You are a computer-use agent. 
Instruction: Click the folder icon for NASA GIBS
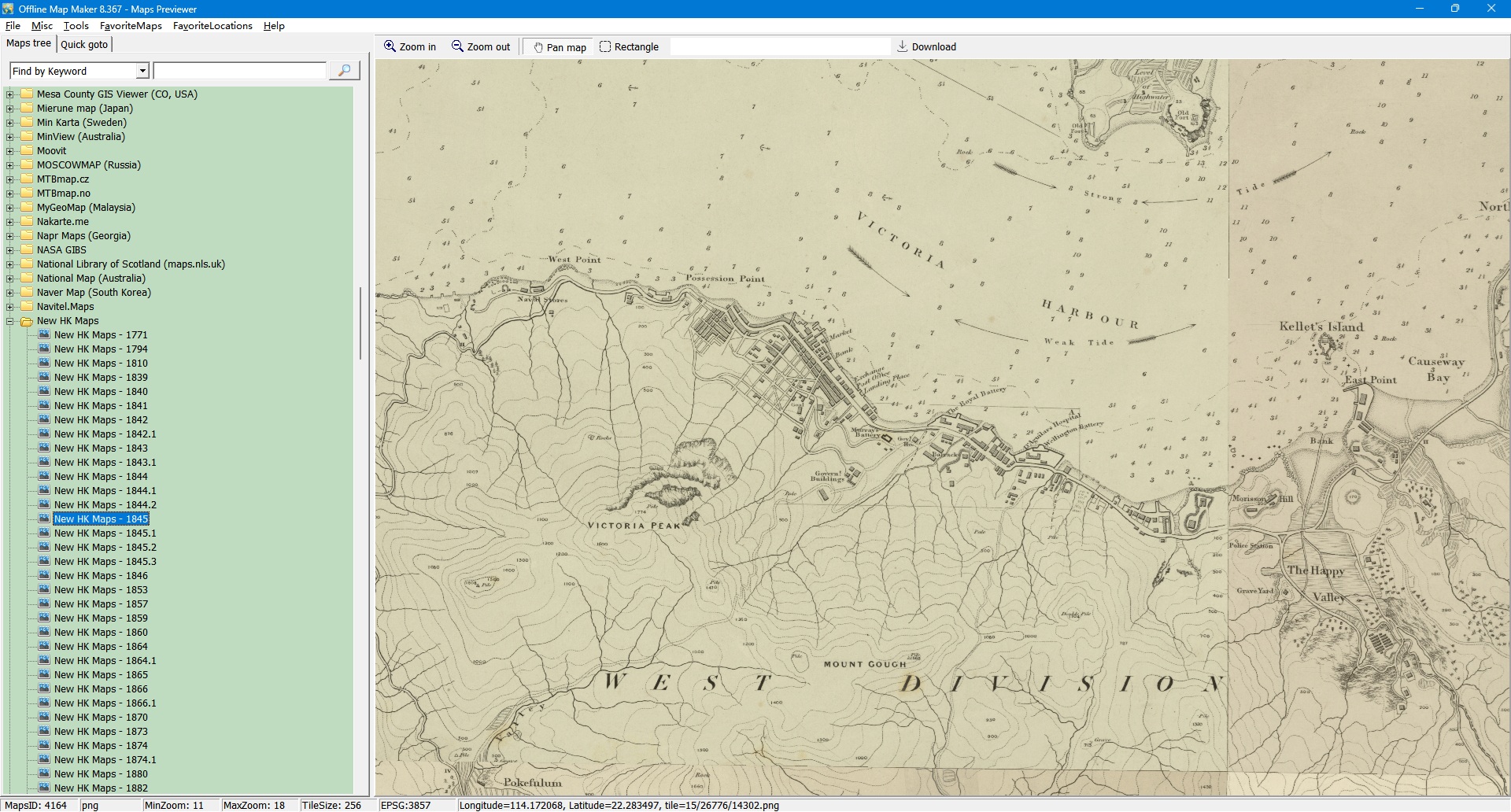[x=27, y=249]
